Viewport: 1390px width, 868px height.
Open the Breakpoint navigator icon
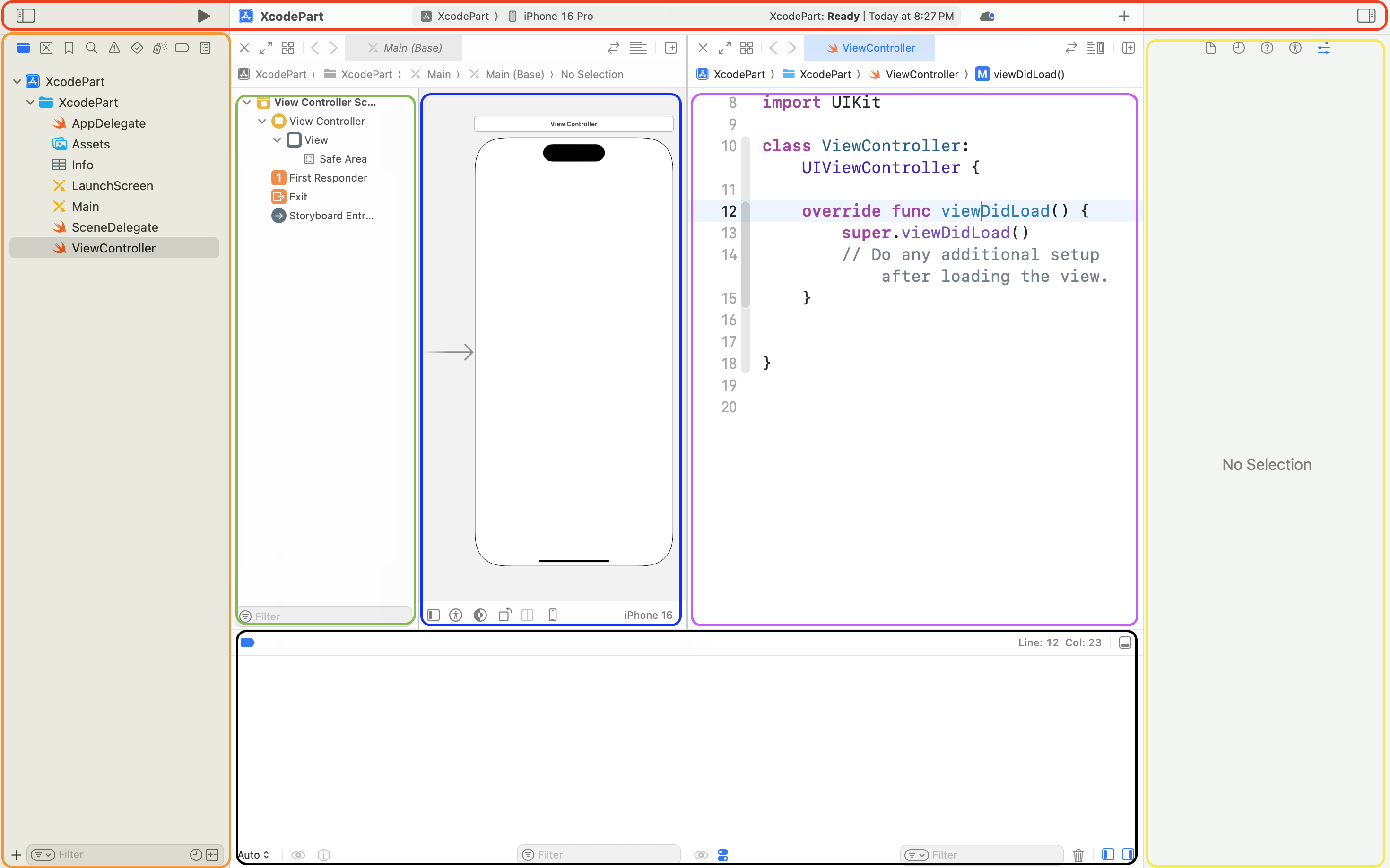(x=182, y=48)
